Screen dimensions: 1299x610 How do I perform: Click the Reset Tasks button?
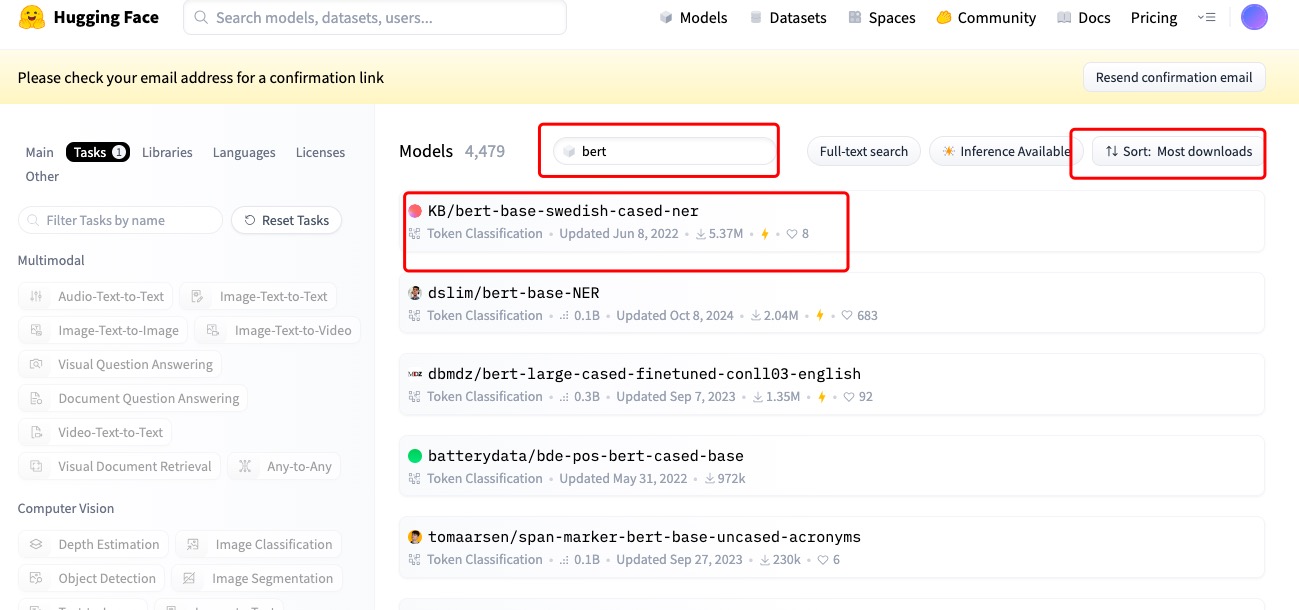tap(287, 220)
